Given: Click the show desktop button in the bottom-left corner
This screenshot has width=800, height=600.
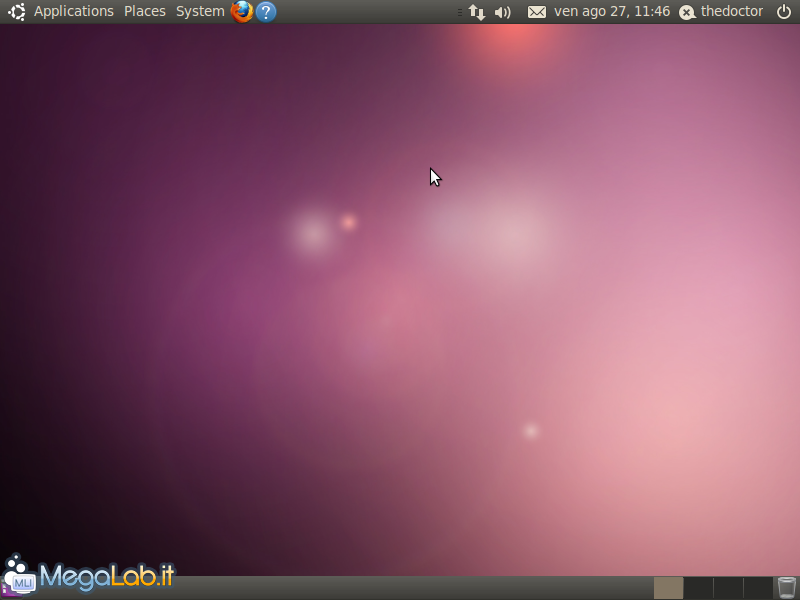Looking at the screenshot, I should [x=5, y=590].
